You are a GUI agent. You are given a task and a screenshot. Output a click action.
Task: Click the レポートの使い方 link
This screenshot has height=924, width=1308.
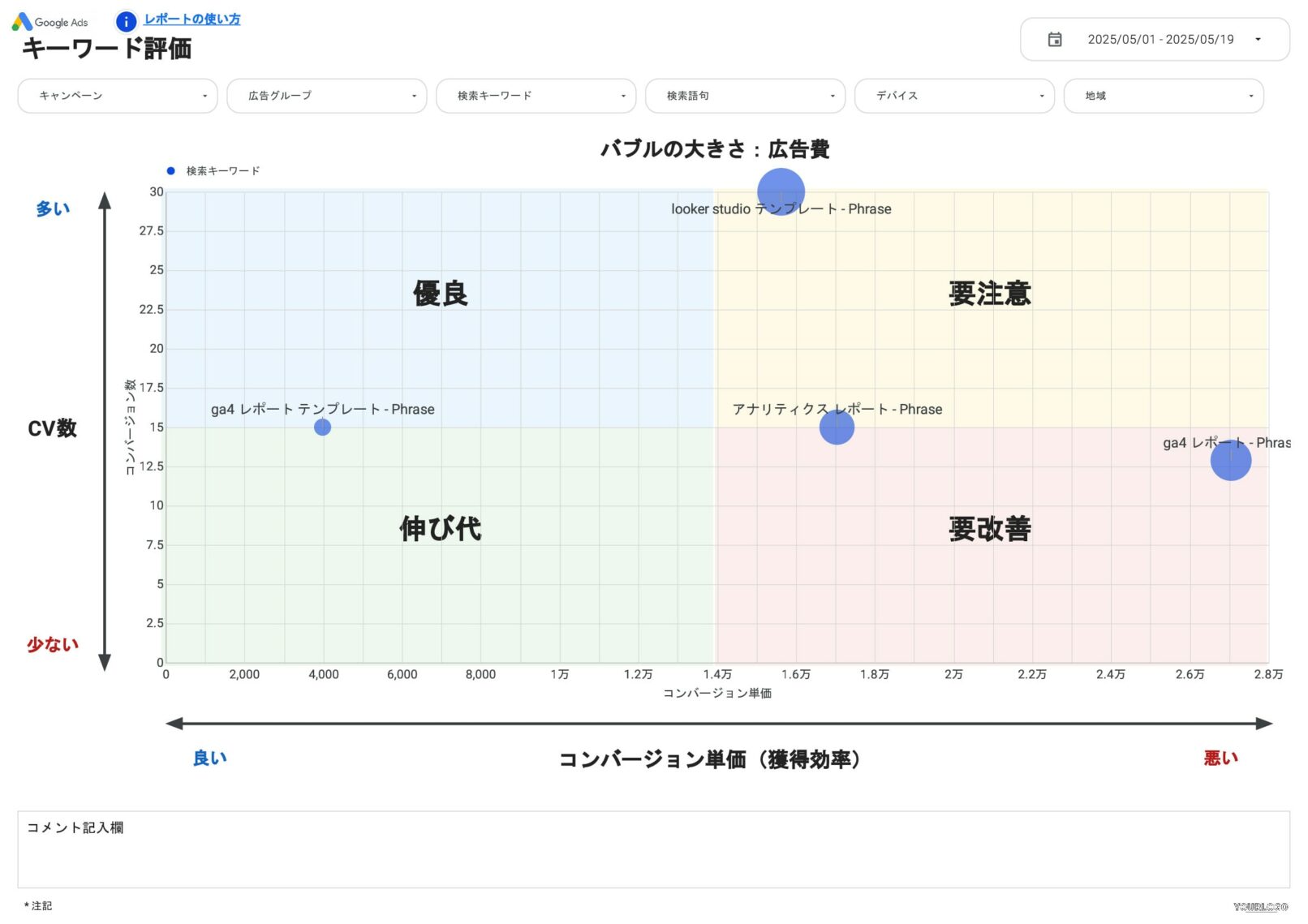[x=191, y=19]
